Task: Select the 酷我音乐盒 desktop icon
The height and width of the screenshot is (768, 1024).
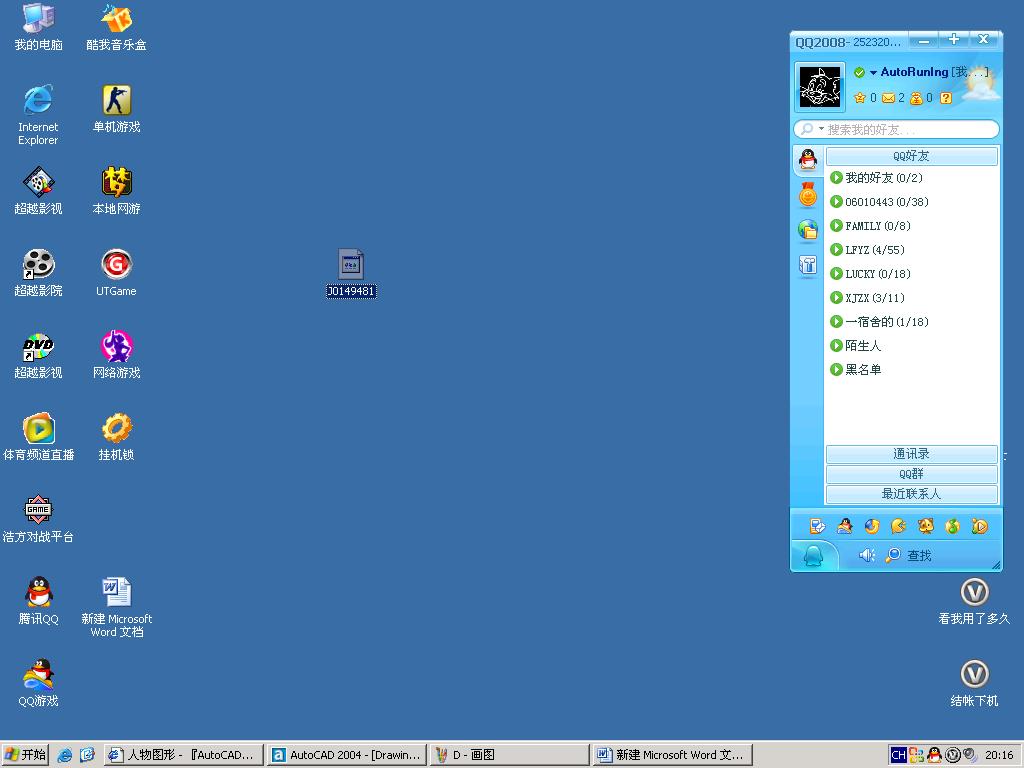Action: (x=116, y=27)
